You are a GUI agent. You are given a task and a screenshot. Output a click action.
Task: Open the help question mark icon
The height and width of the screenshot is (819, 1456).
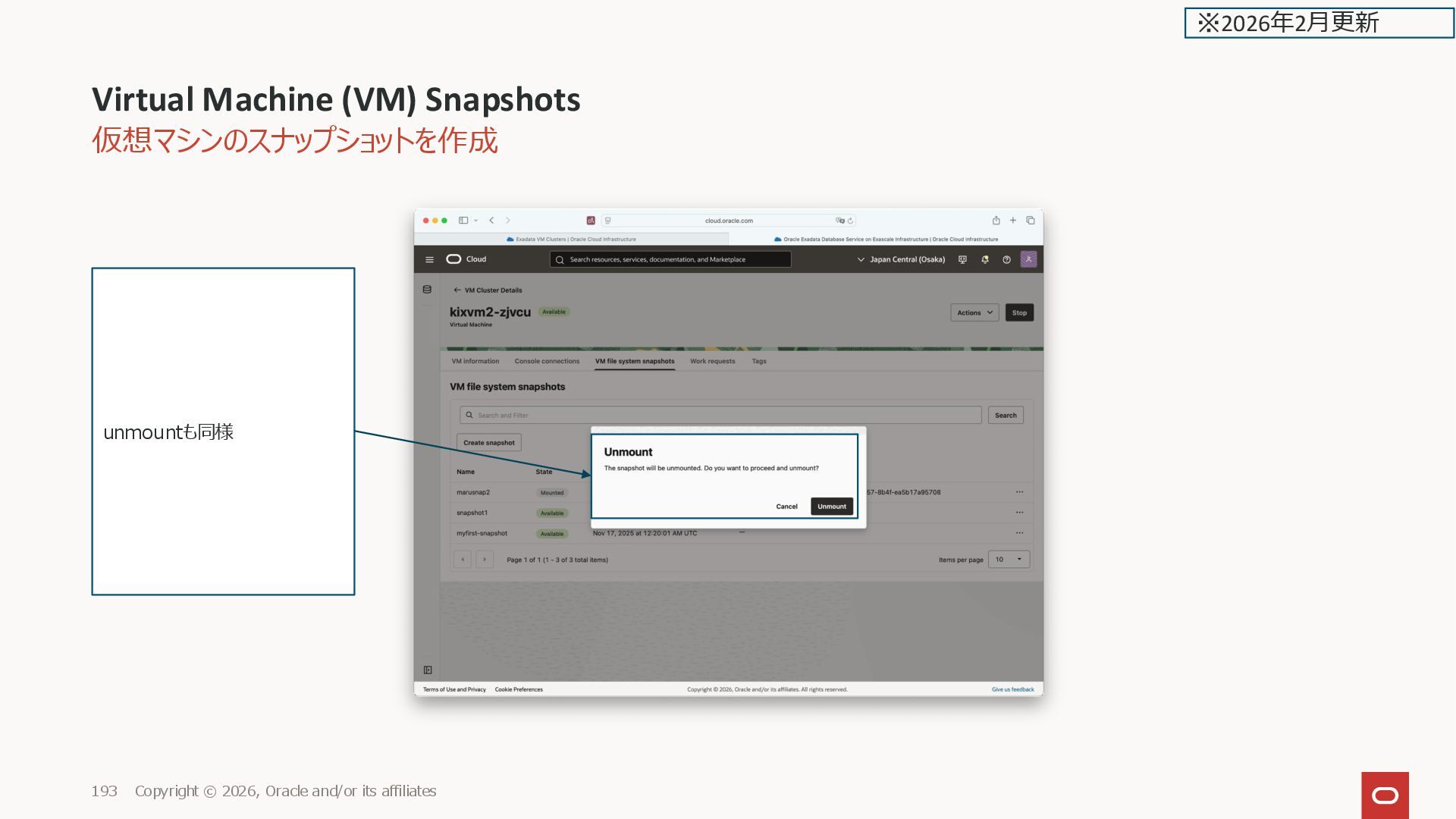1006,259
